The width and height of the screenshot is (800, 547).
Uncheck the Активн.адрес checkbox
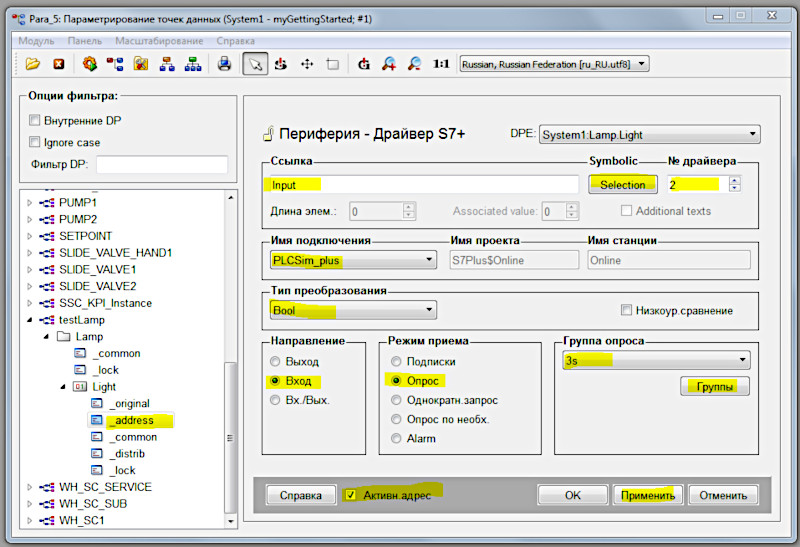[x=350, y=495]
